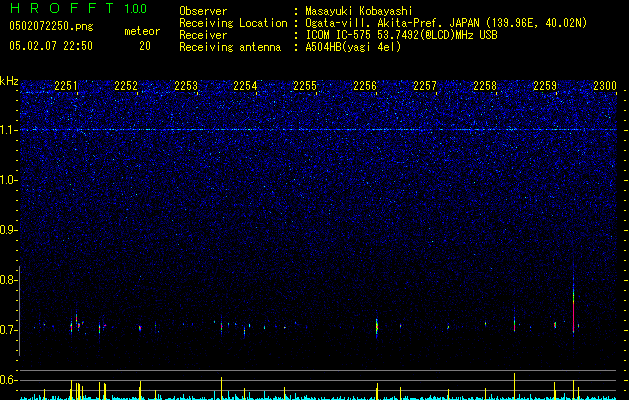Image resolution: width=629 pixels, height=400 pixels.
Task: Click time marker 2252
Action: [x=126, y=86]
